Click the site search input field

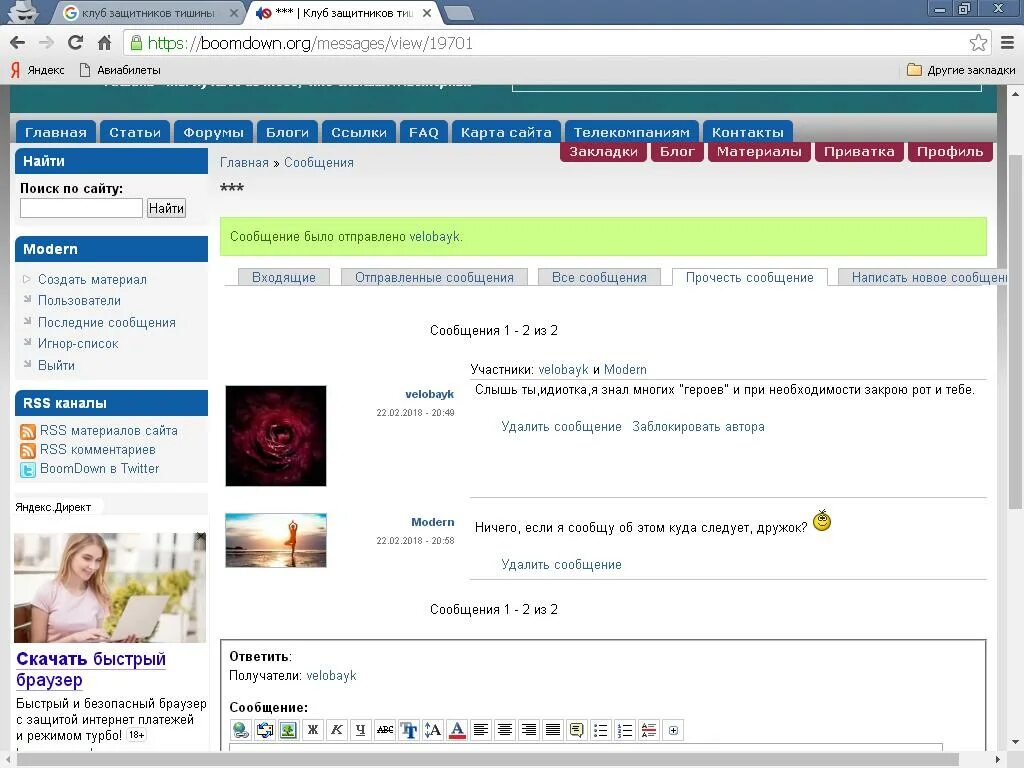coord(81,208)
